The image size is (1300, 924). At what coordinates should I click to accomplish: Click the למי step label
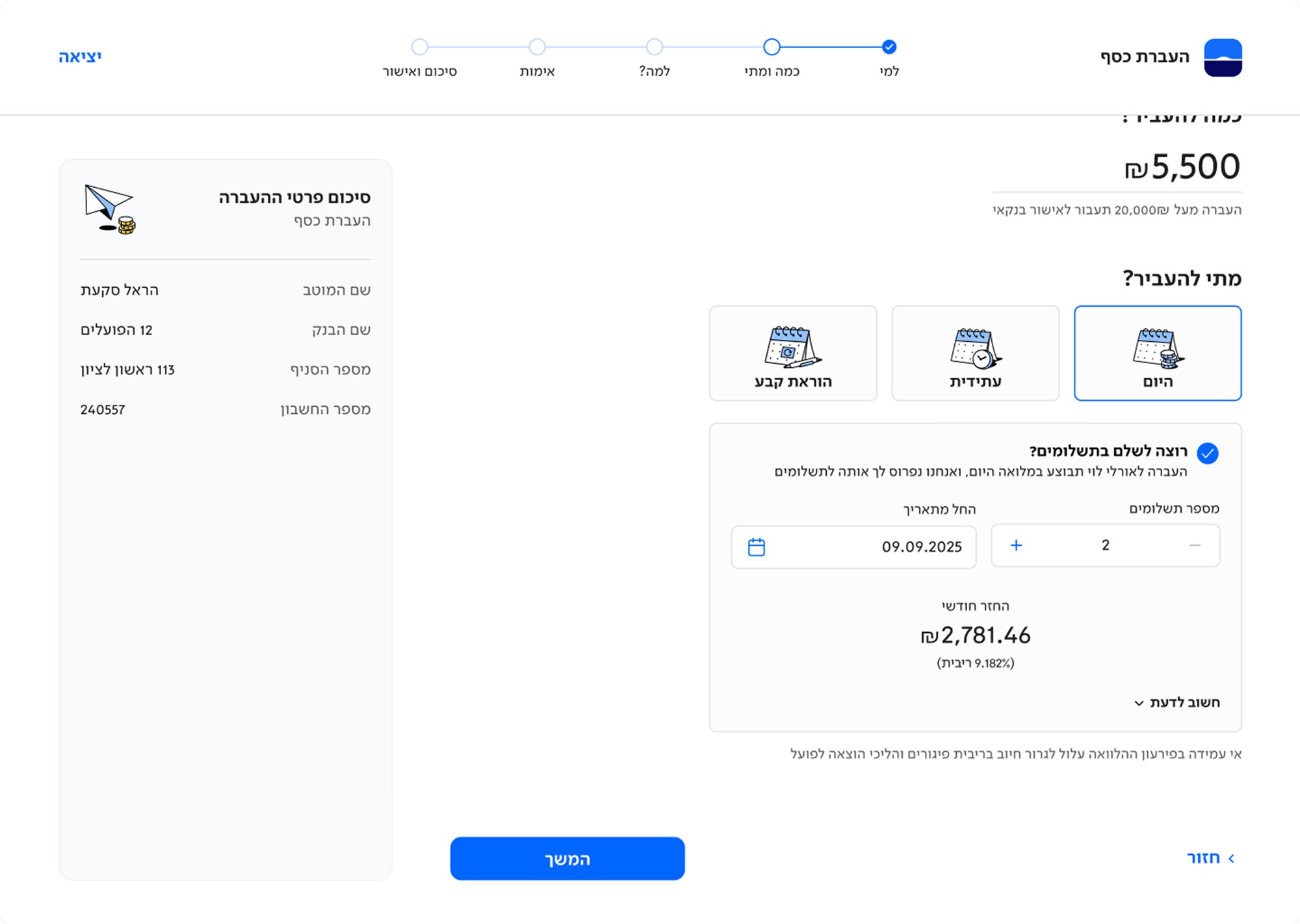(x=889, y=71)
